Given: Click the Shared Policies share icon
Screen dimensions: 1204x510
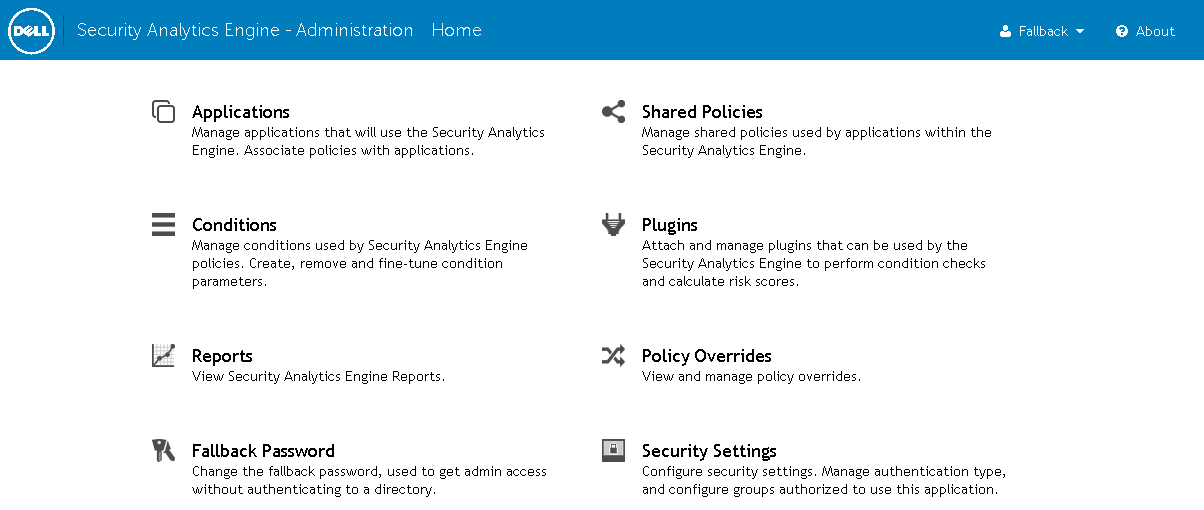Looking at the screenshot, I should click(x=614, y=112).
